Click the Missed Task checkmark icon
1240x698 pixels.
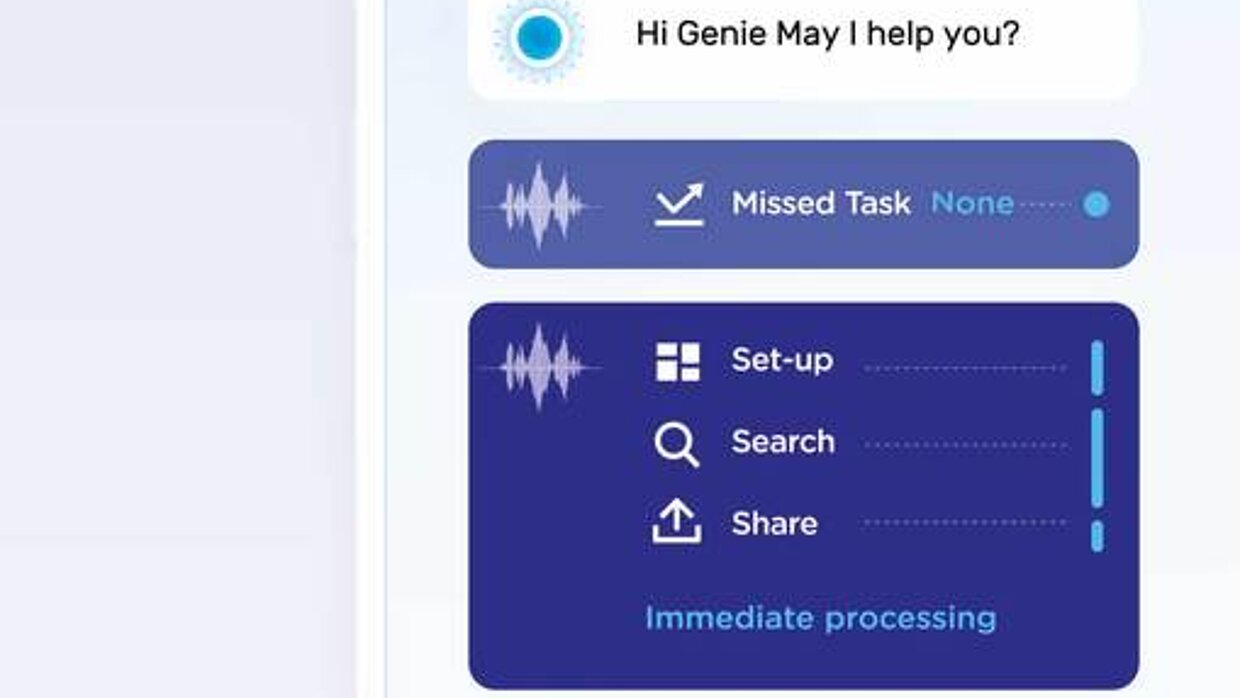pos(679,204)
